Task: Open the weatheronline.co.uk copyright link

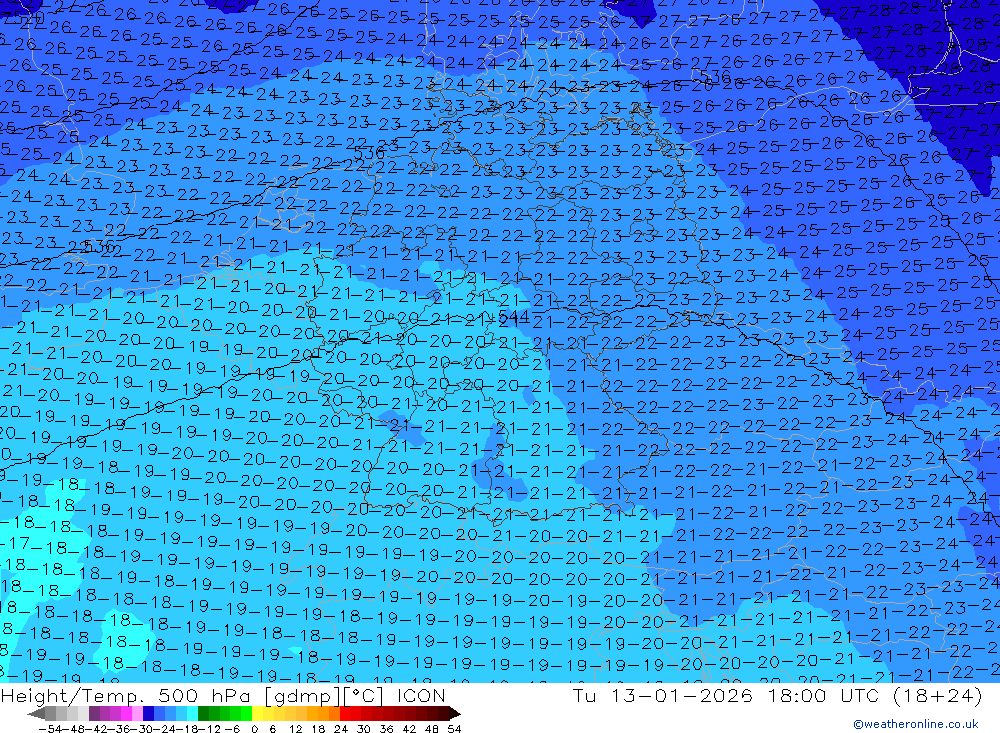Action: point(915,725)
